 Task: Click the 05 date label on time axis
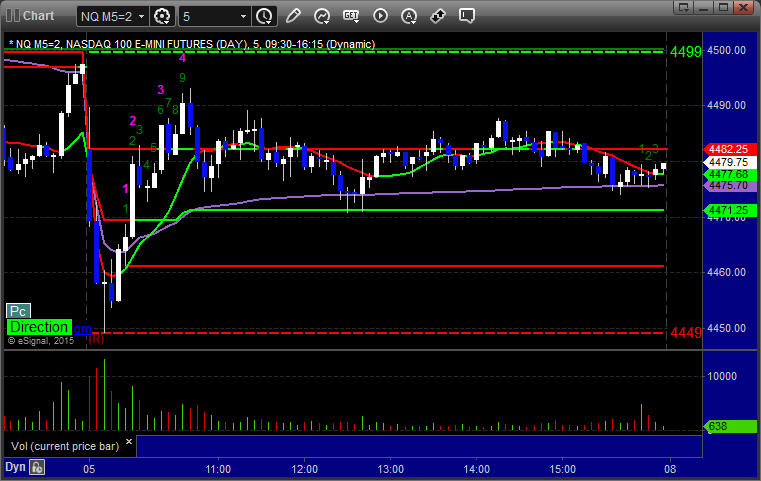coord(89,469)
